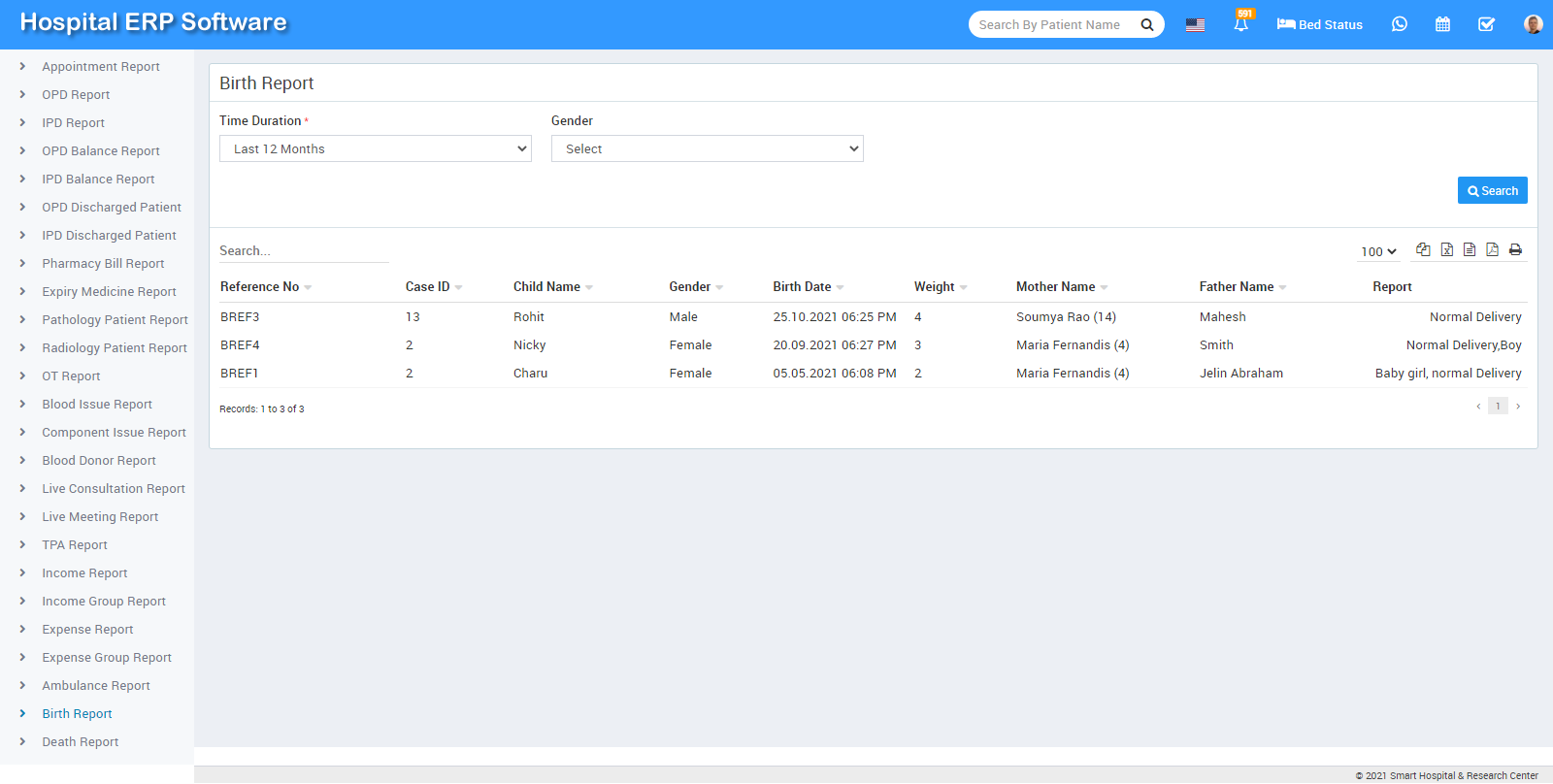Open the Gender select dropdown

tap(707, 148)
